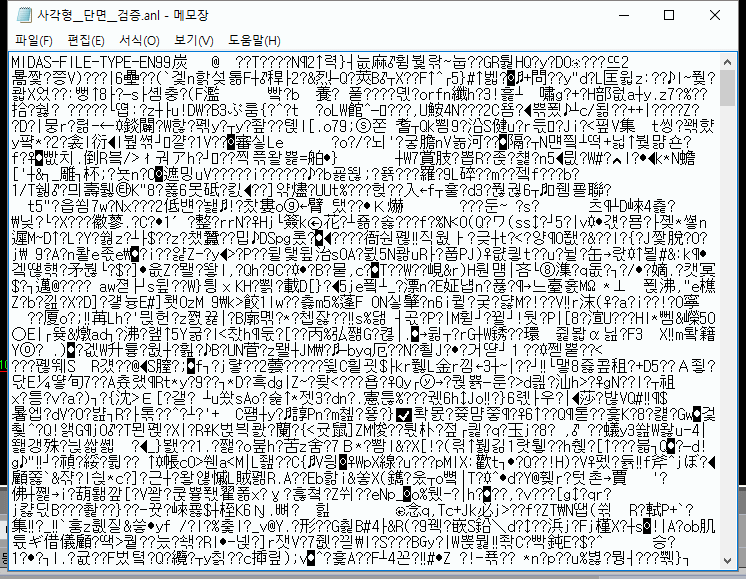This screenshot has width=746, height=579.
Task: Open the 파일(F) menu
Action: pos(33,40)
